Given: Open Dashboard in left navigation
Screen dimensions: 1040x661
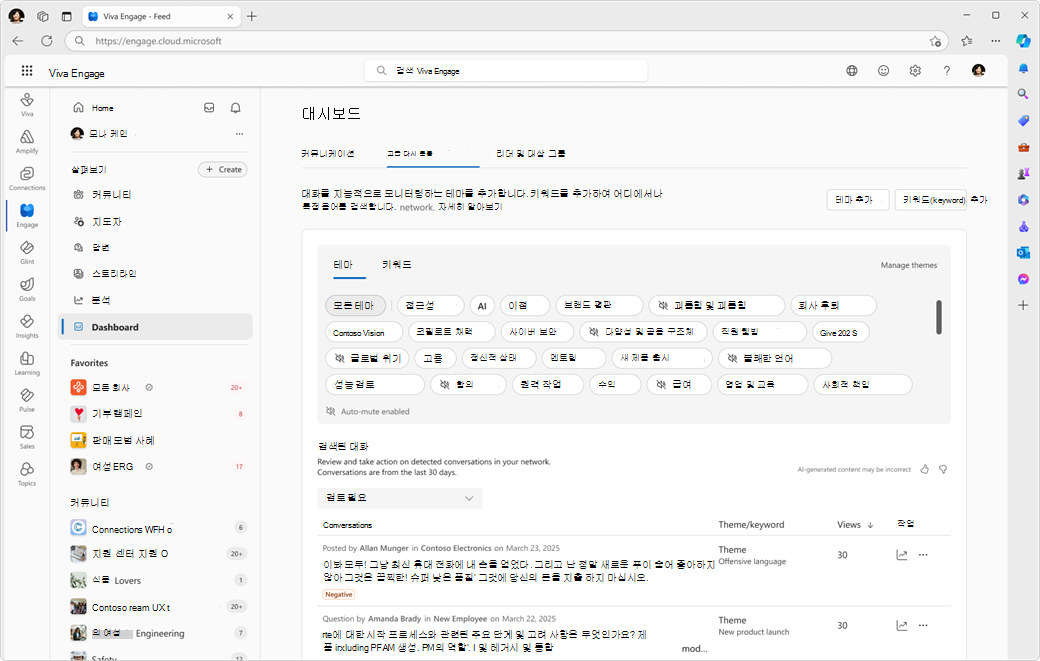Looking at the screenshot, I should (155, 327).
